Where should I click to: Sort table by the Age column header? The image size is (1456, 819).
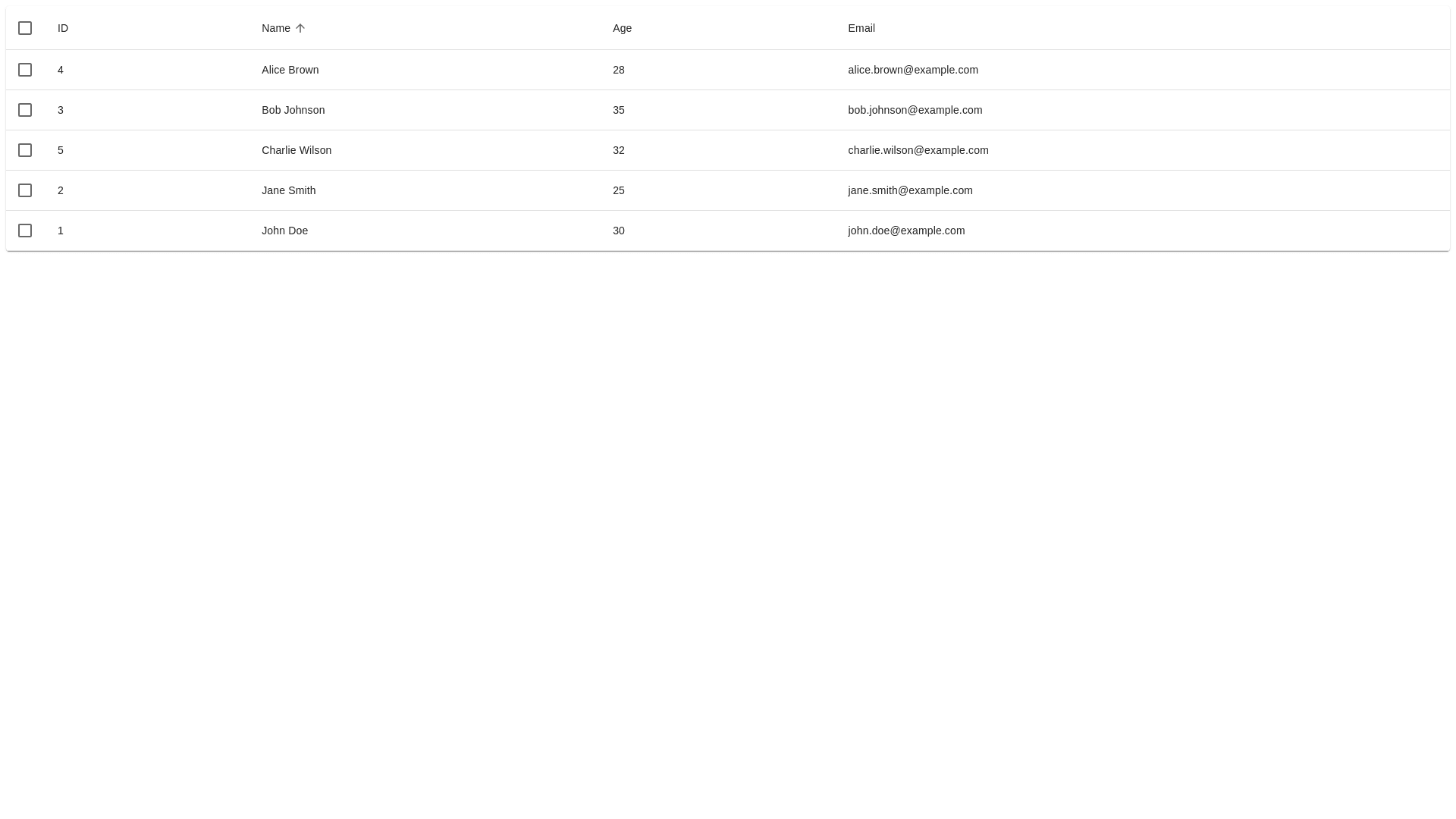pyautogui.click(x=622, y=28)
